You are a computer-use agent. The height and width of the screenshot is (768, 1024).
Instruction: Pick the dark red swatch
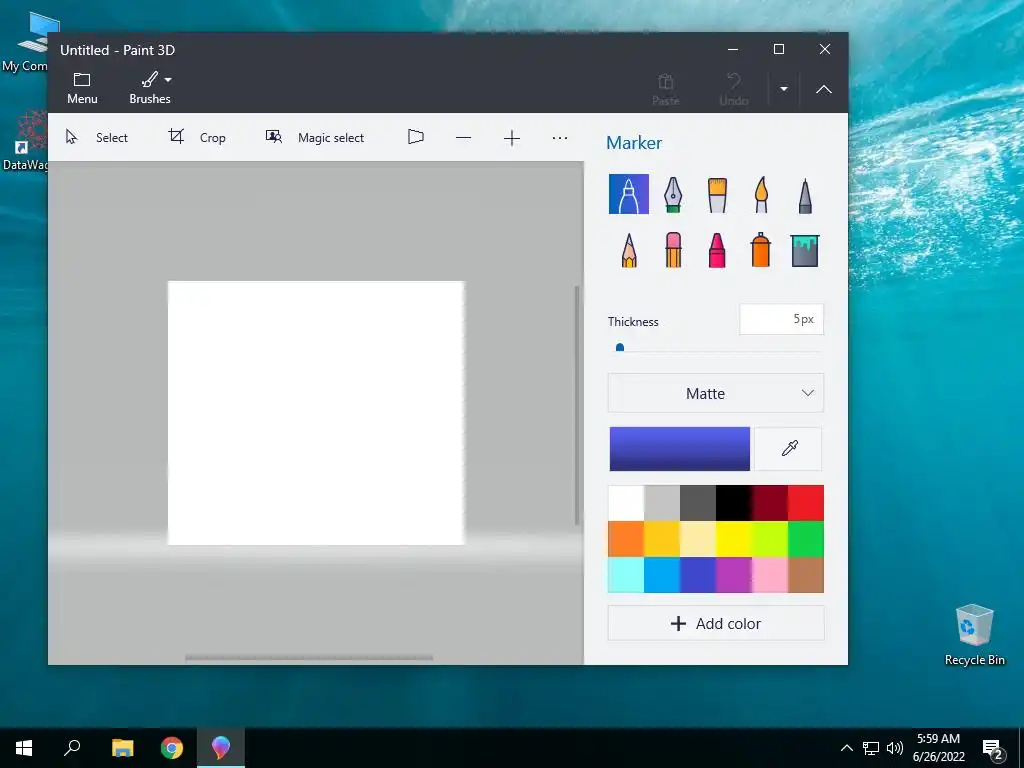coord(769,503)
